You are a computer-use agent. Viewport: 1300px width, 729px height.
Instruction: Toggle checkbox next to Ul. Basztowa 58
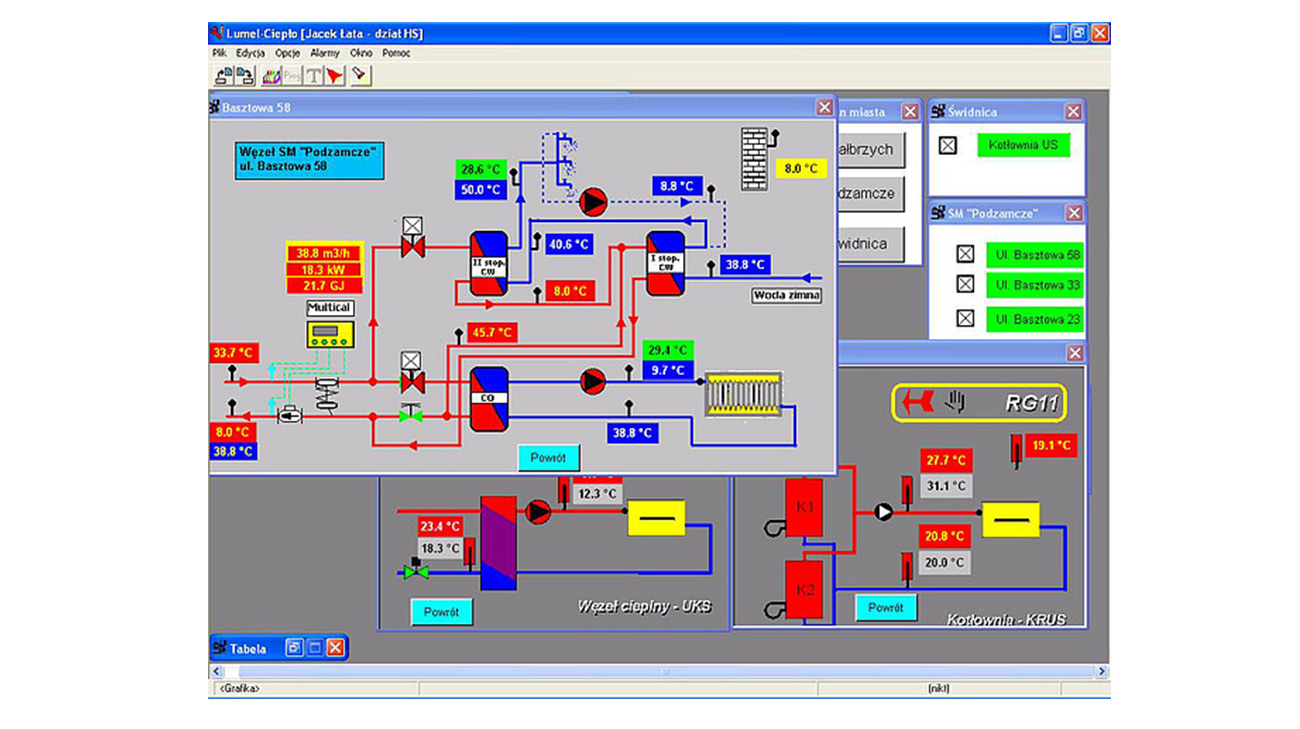965,254
